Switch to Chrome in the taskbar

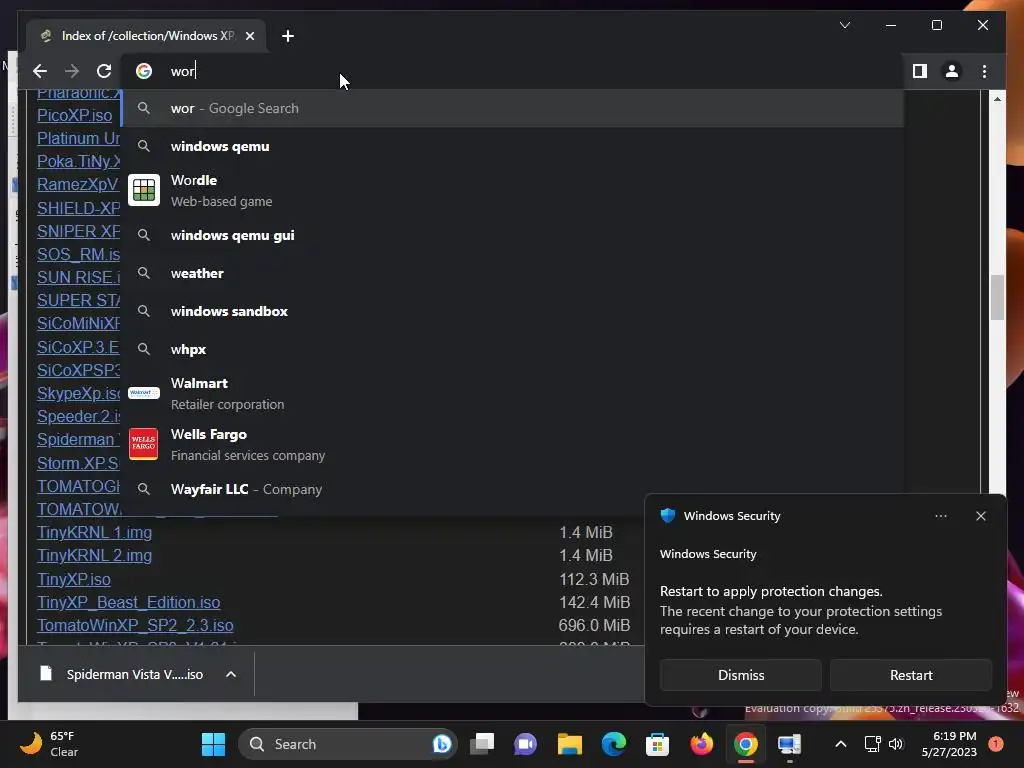[x=746, y=744]
